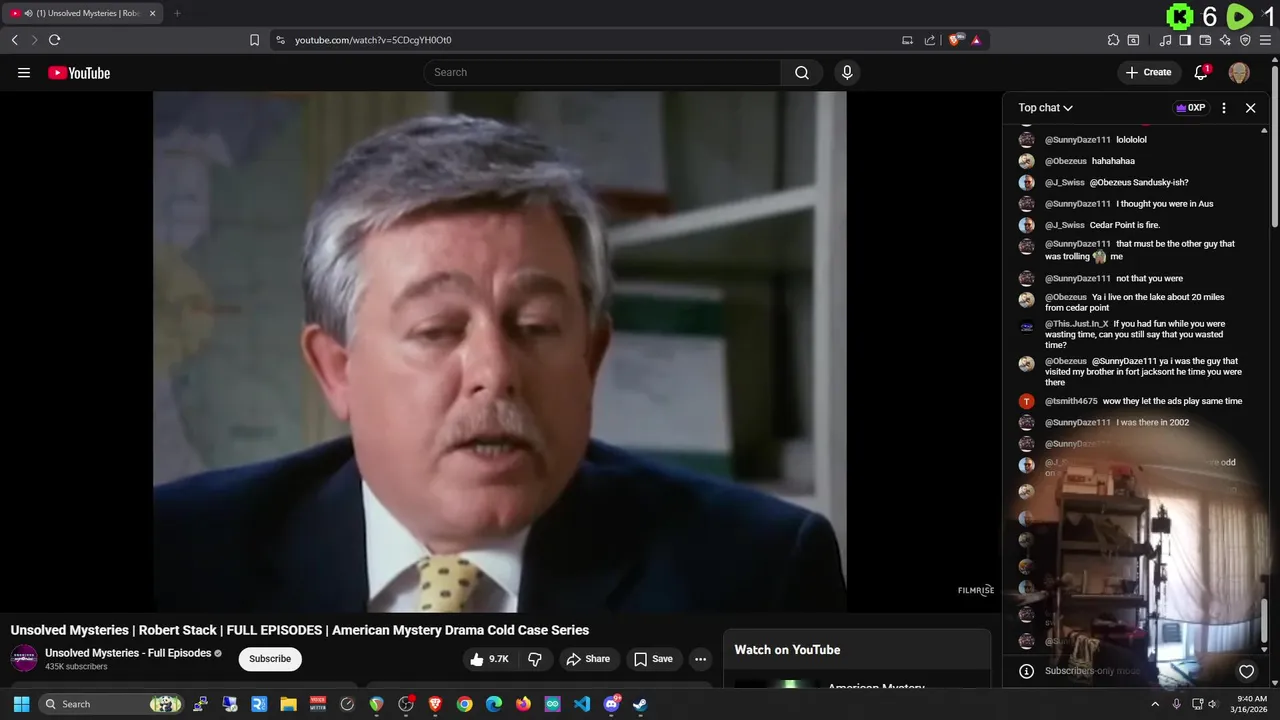Share page icon in address bar
The width and height of the screenshot is (1280, 720).
930,40
